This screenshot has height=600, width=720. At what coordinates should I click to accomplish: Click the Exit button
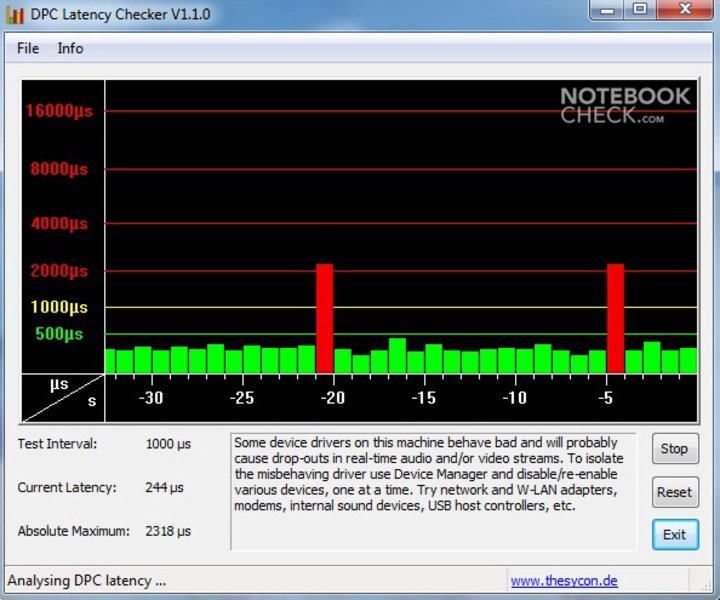click(x=675, y=535)
